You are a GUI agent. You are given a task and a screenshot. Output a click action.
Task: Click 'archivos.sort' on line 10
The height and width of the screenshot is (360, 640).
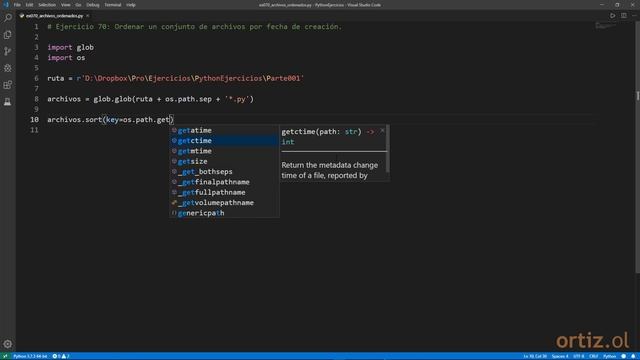click(75, 120)
